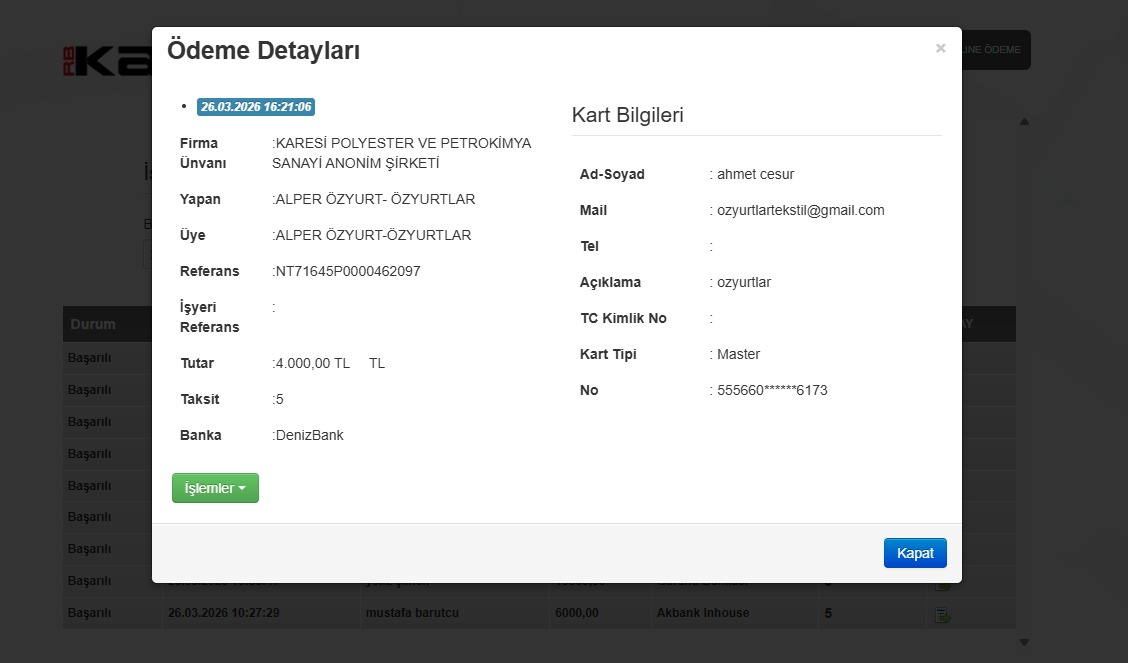Open the İşlemler dropdown menu
The height and width of the screenshot is (663, 1128).
pyautogui.click(x=215, y=488)
